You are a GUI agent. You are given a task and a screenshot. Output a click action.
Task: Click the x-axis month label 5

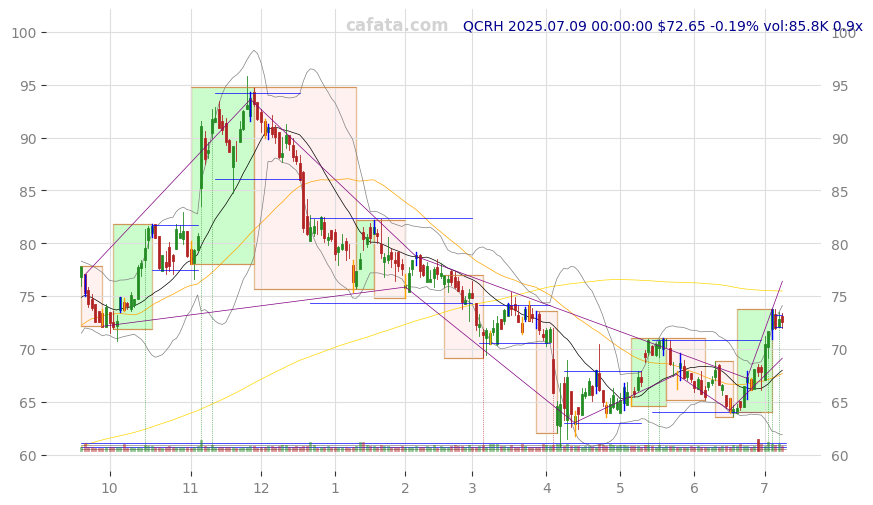tap(620, 488)
